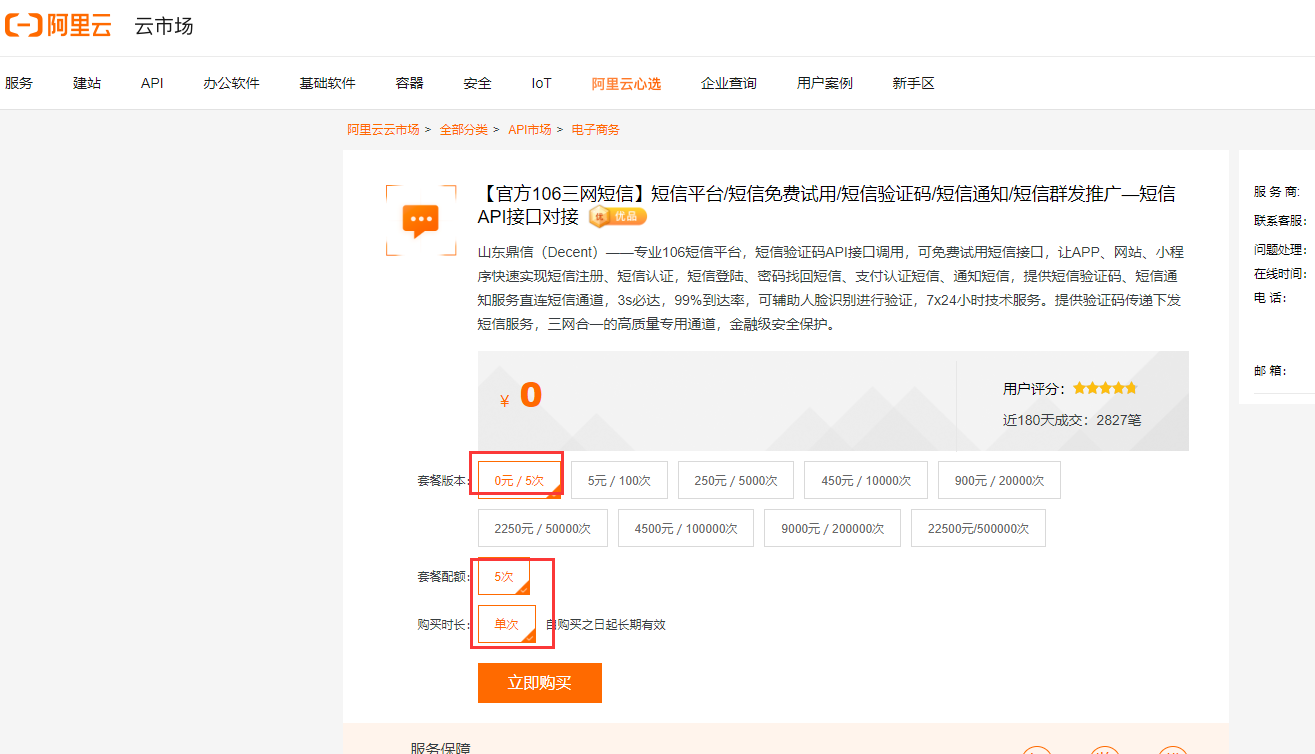Go to API市场 breadcrumb
Screen dimensions: 1315x754
(530, 130)
